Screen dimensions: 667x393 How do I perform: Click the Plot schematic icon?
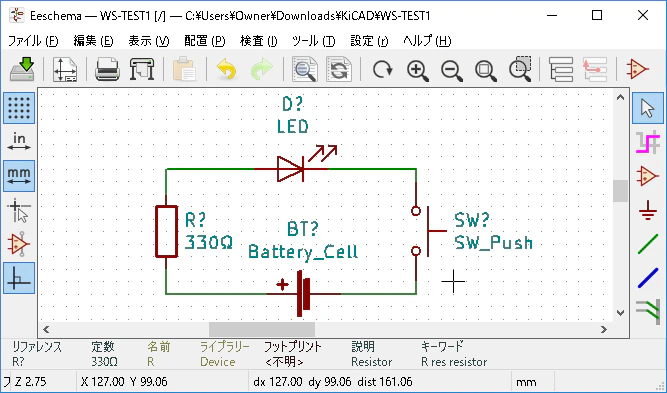pyautogui.click(x=142, y=69)
